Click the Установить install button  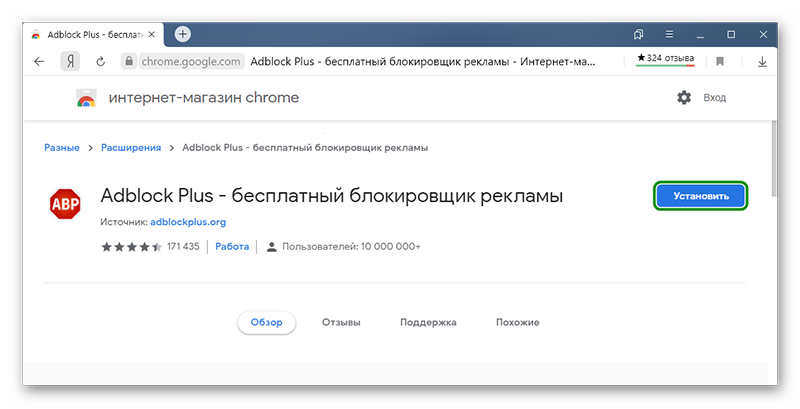[x=701, y=196]
